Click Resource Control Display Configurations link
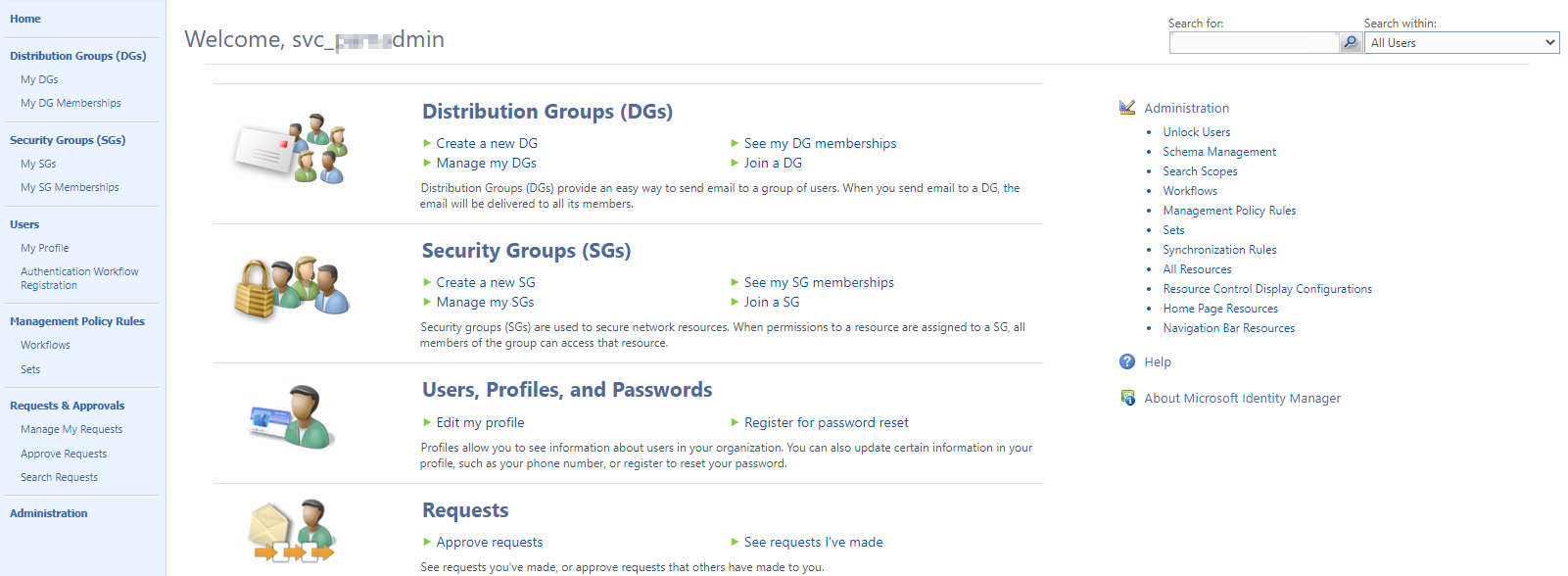The width and height of the screenshot is (1568, 576). (x=1266, y=289)
